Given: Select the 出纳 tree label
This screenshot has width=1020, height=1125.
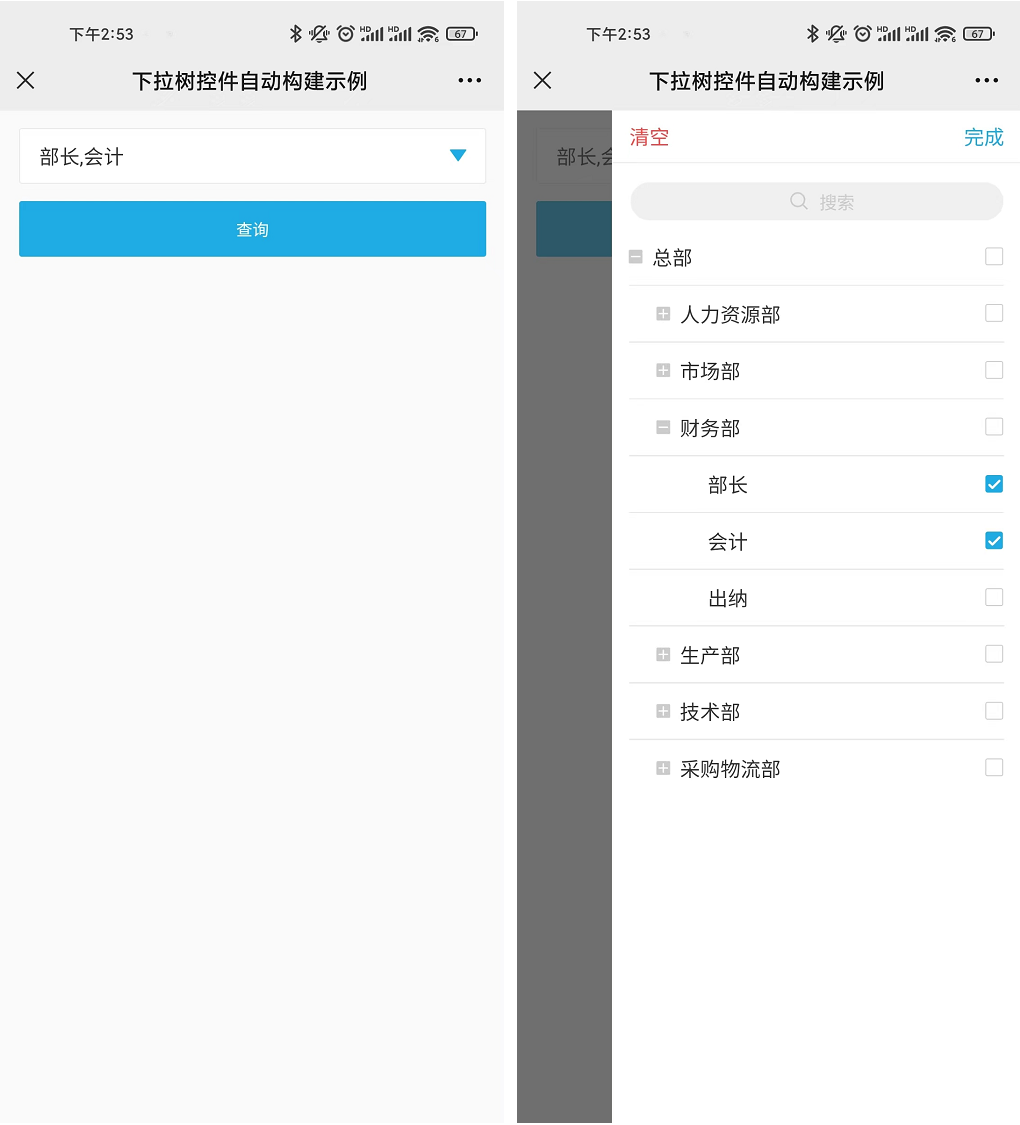Looking at the screenshot, I should click(x=727, y=598).
